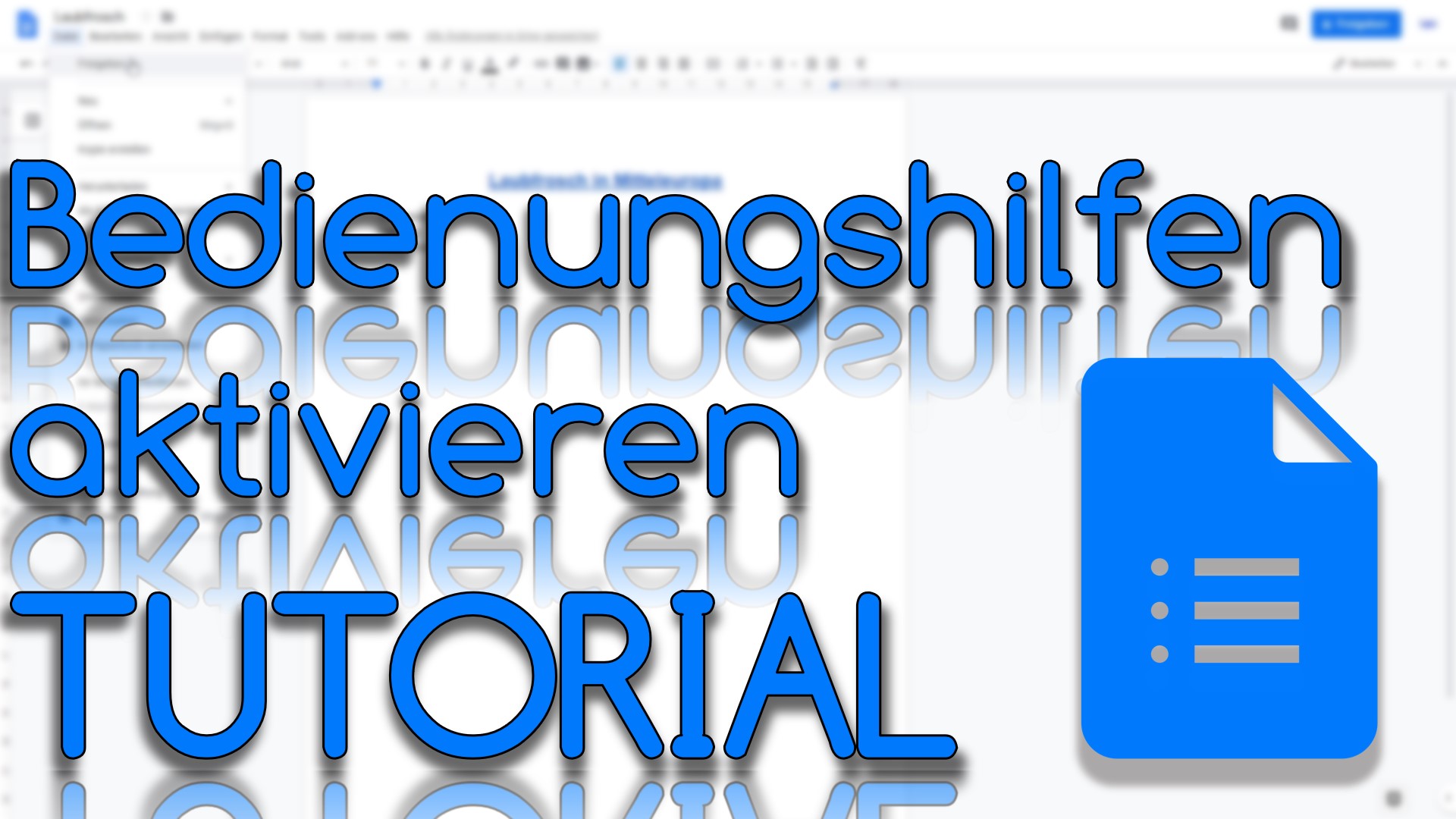Image resolution: width=1456 pixels, height=819 pixels.
Task: Open the text color tool
Action: [490, 65]
